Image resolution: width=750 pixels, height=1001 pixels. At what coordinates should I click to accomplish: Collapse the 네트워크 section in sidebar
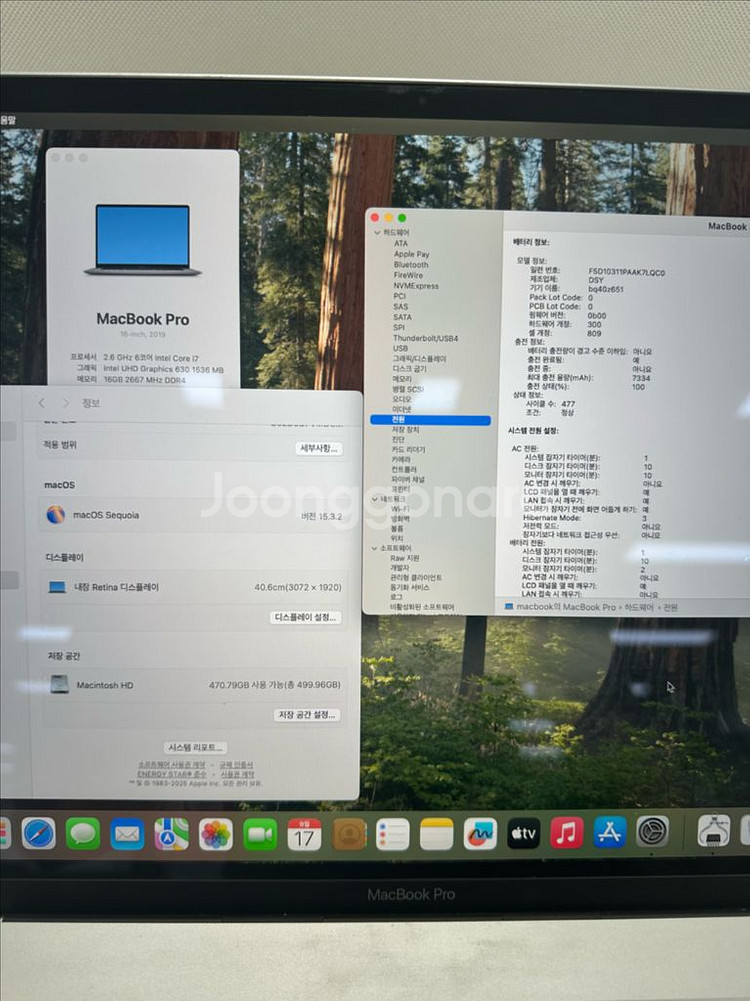click(375, 498)
